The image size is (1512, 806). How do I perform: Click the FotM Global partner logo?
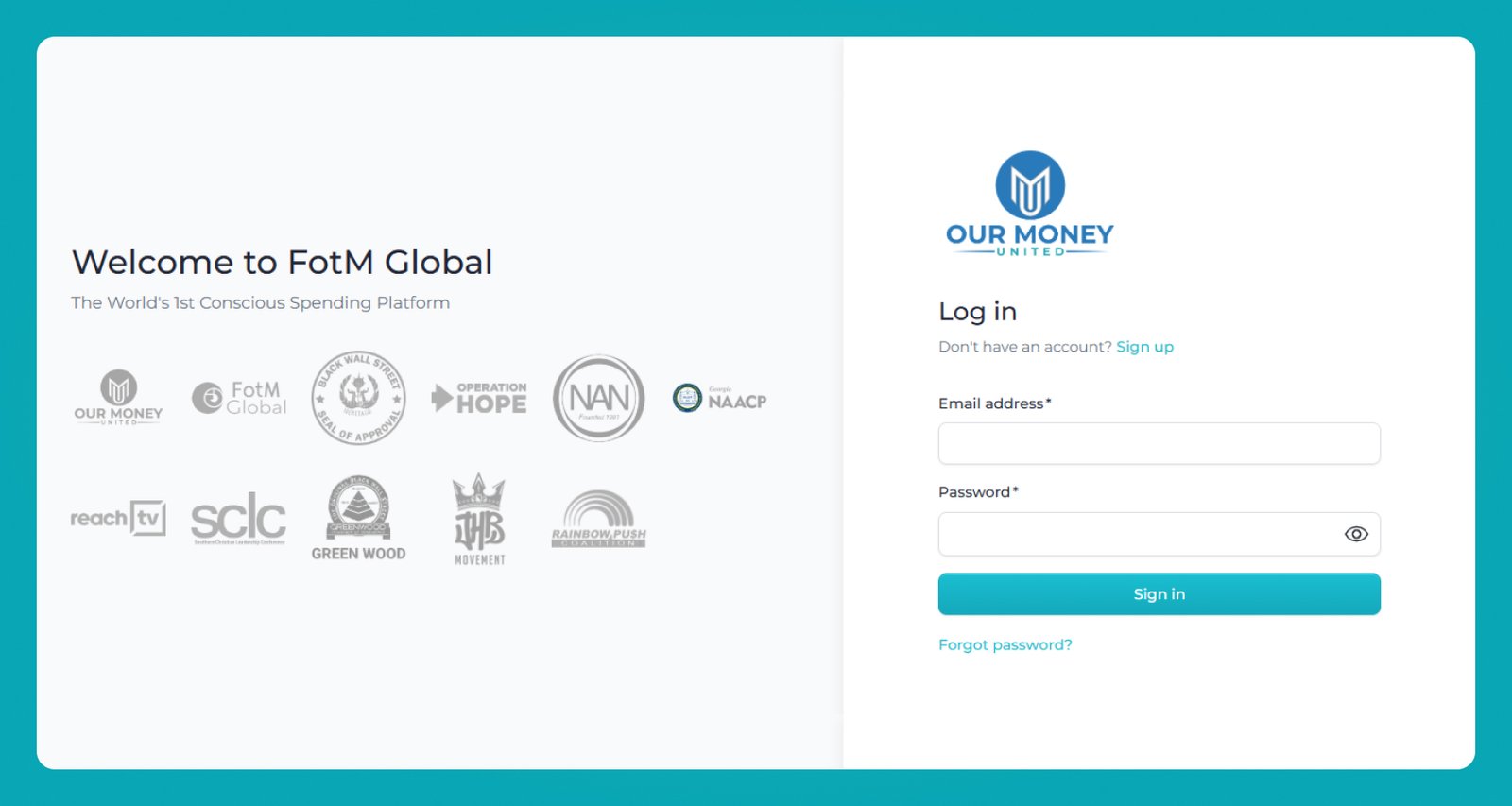coord(239,398)
